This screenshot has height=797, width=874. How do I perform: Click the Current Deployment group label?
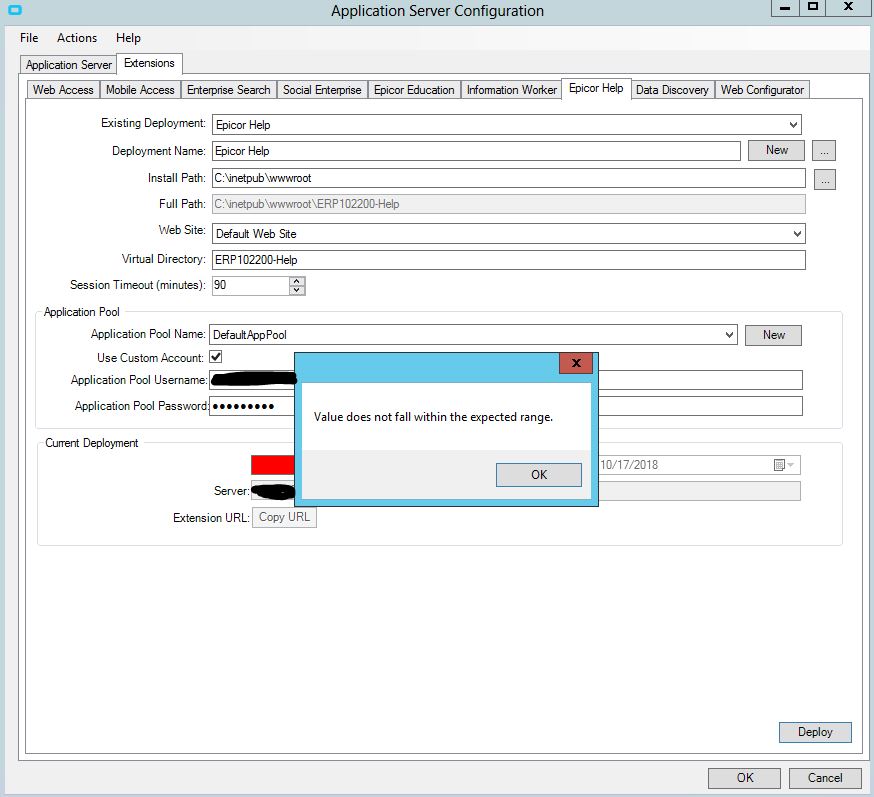tap(91, 443)
